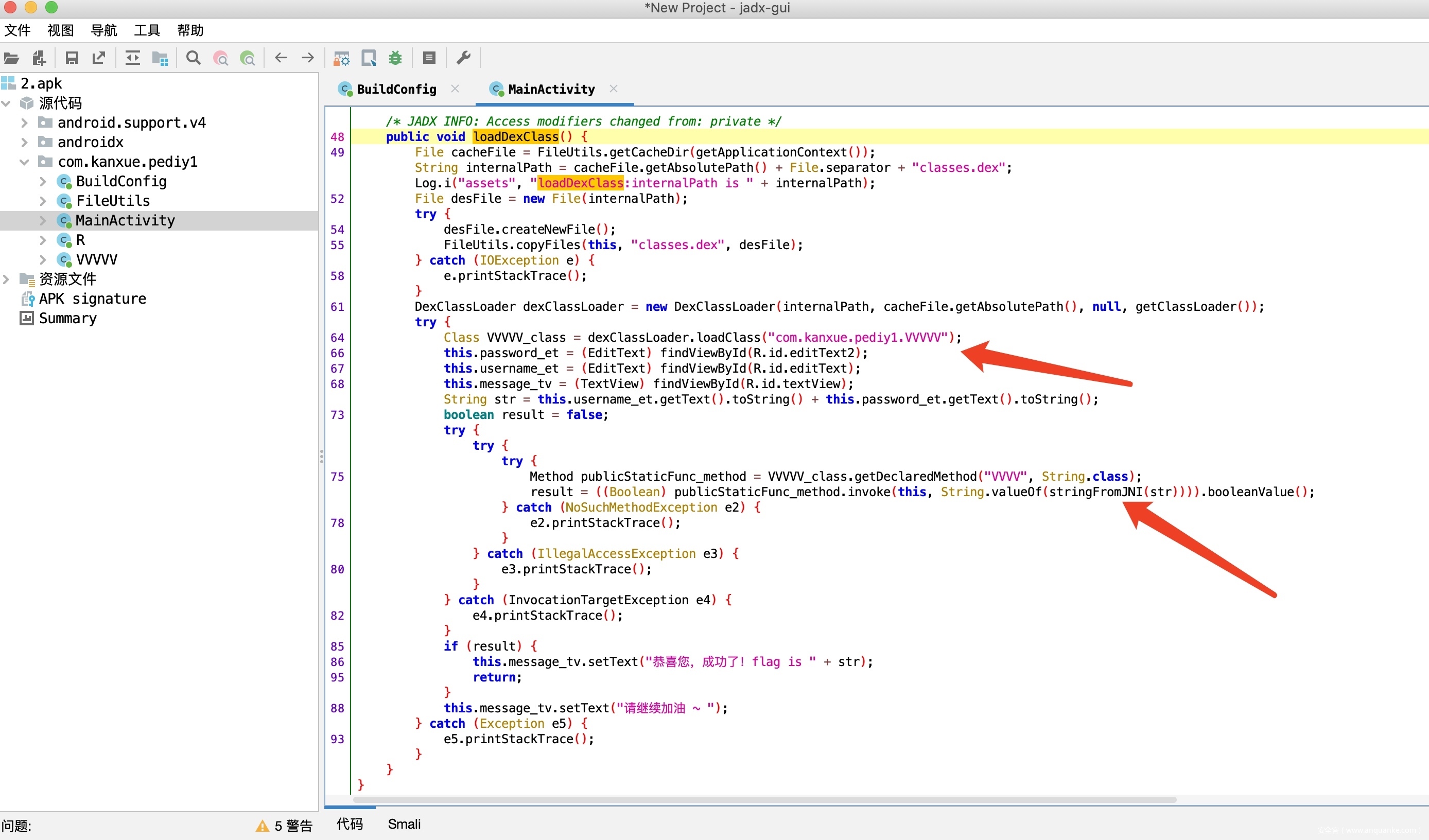Click the horizontal scrollbar under the code
The height and width of the screenshot is (840, 1429).
click(763, 800)
